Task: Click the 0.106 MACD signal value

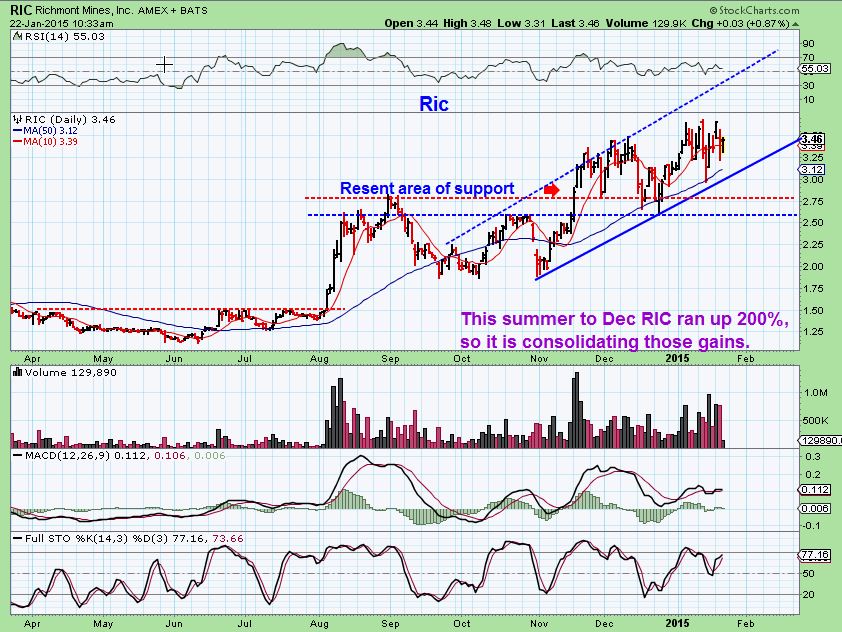Action: 170,455
